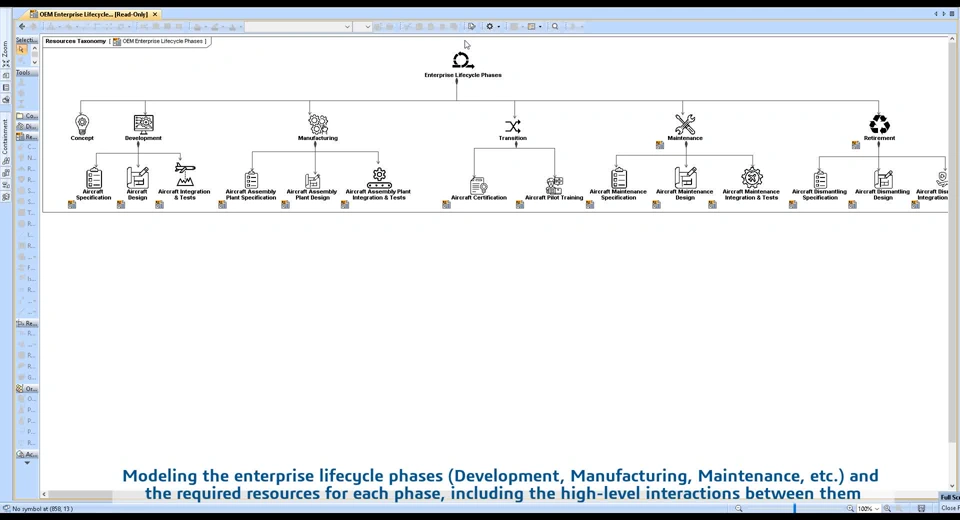Expand the Co... folder group in the palette
Screen dimensions: 960x520
(27, 116)
